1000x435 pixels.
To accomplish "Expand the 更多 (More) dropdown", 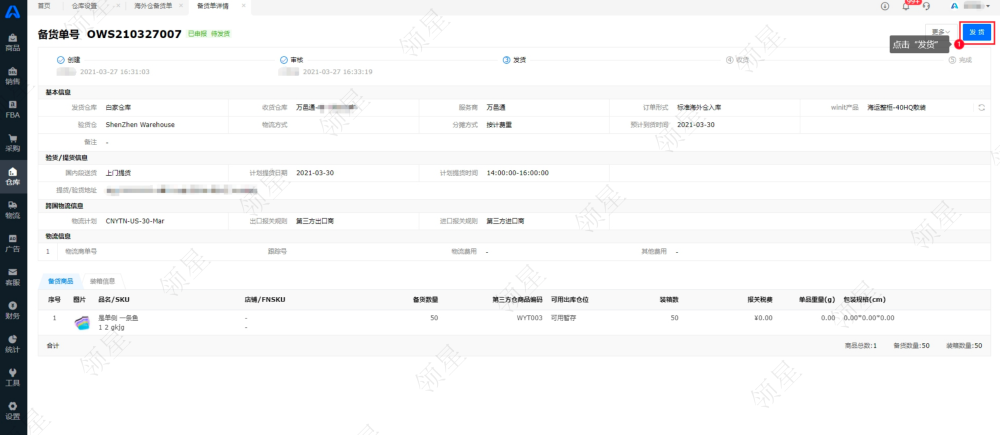I will (938, 32).
